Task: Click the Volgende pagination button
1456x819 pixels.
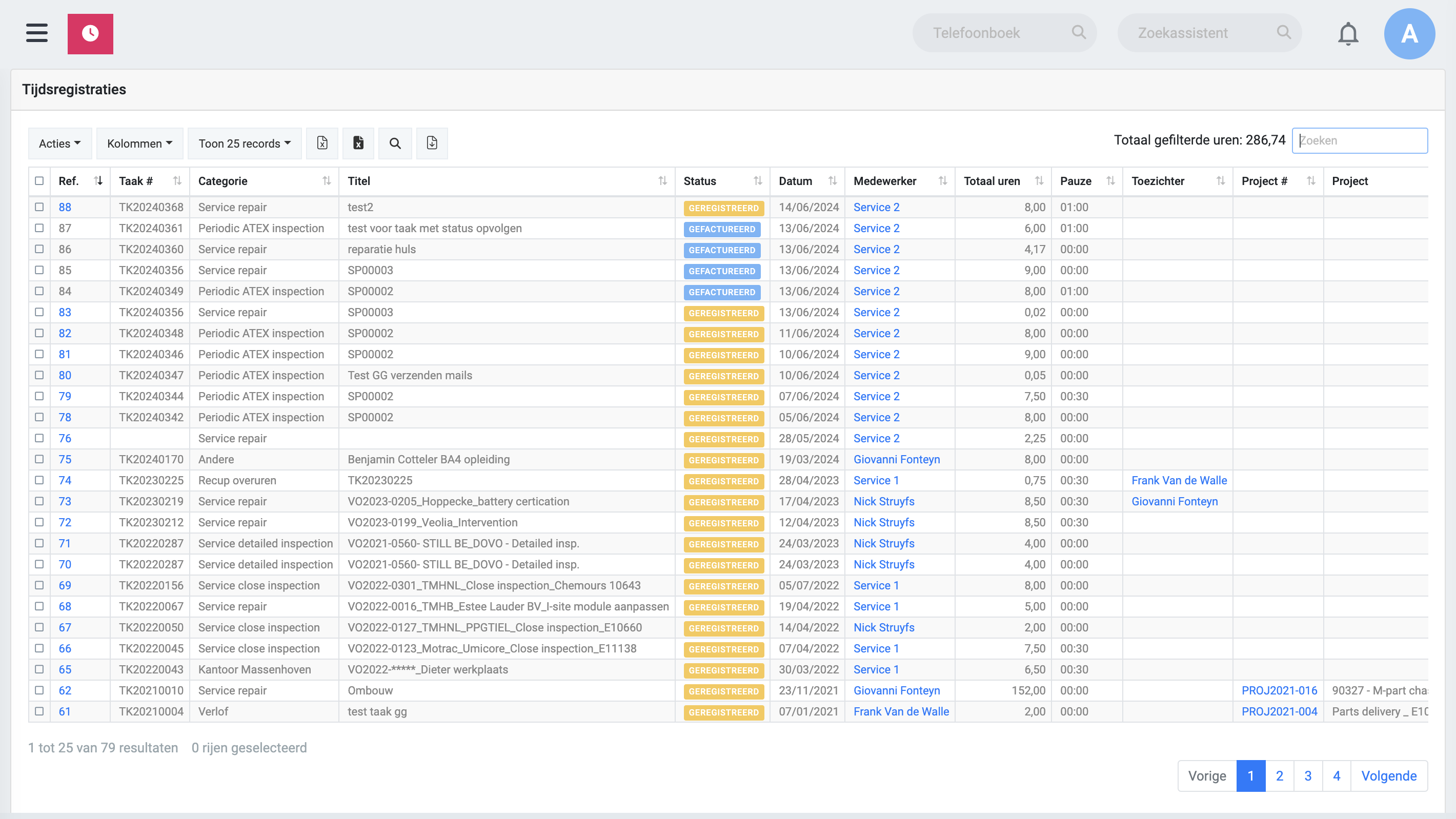Action: 1389,775
